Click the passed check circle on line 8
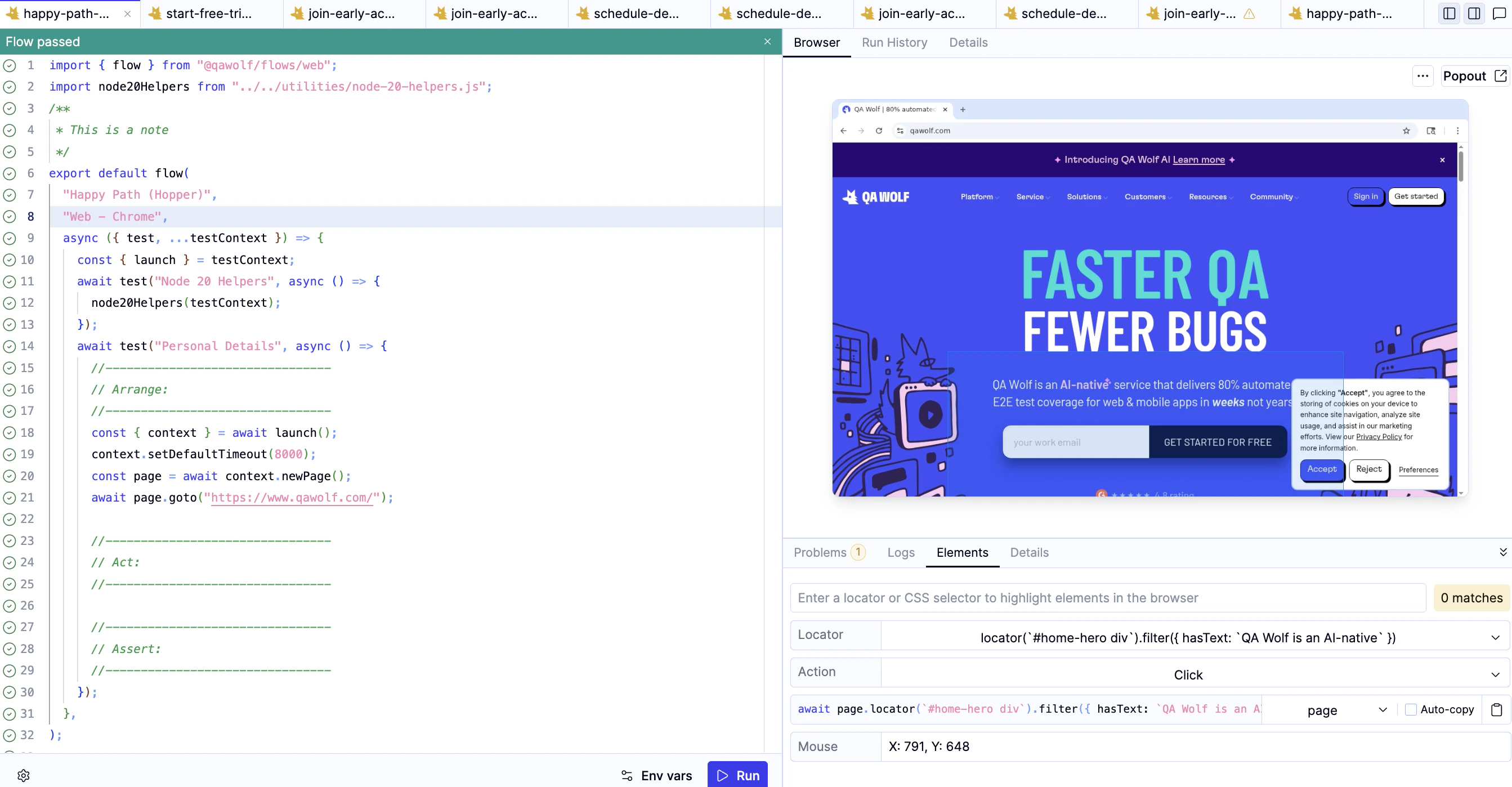The width and height of the screenshot is (1512, 787). [10, 216]
